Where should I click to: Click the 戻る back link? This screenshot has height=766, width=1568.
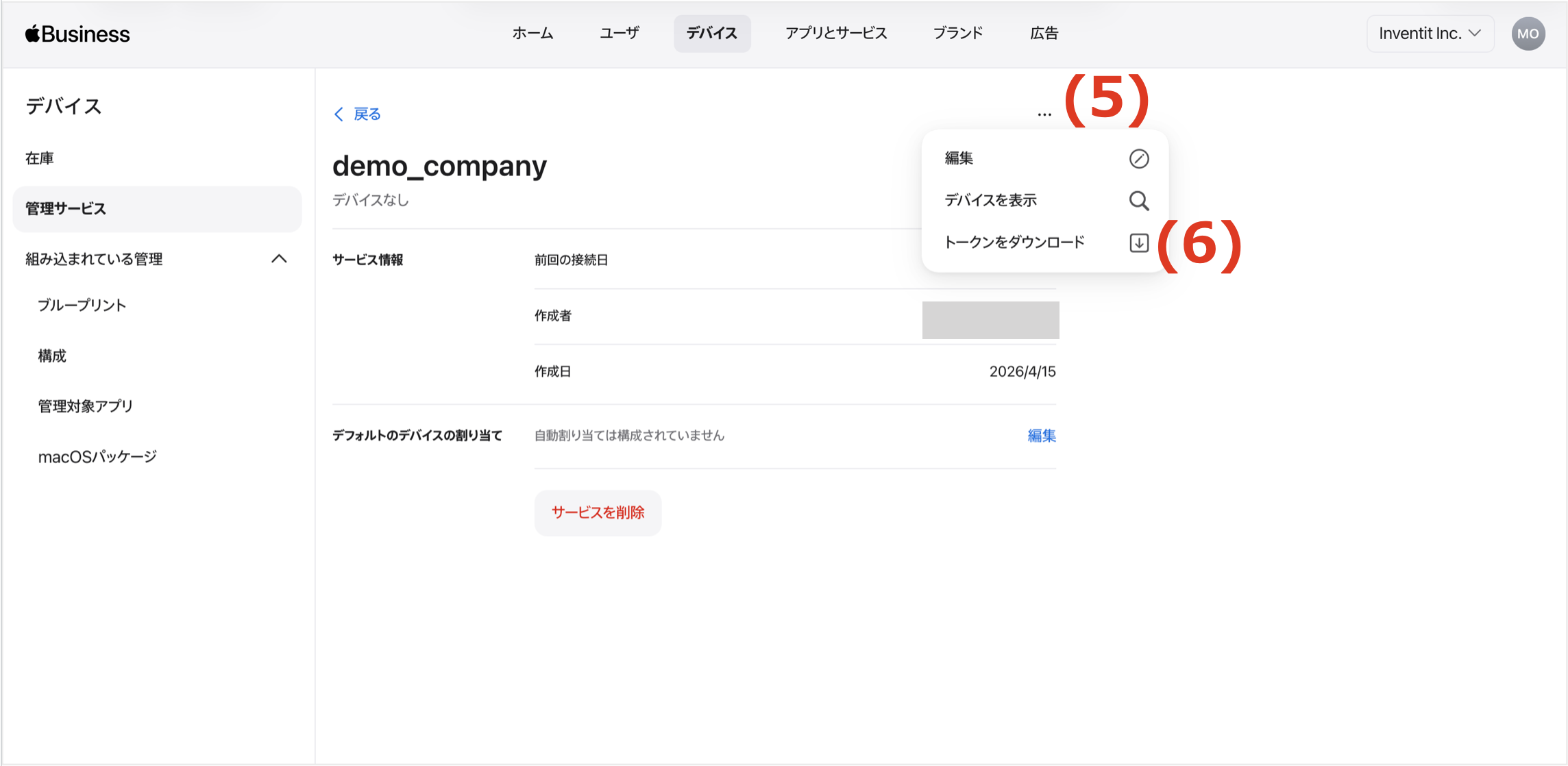click(367, 114)
